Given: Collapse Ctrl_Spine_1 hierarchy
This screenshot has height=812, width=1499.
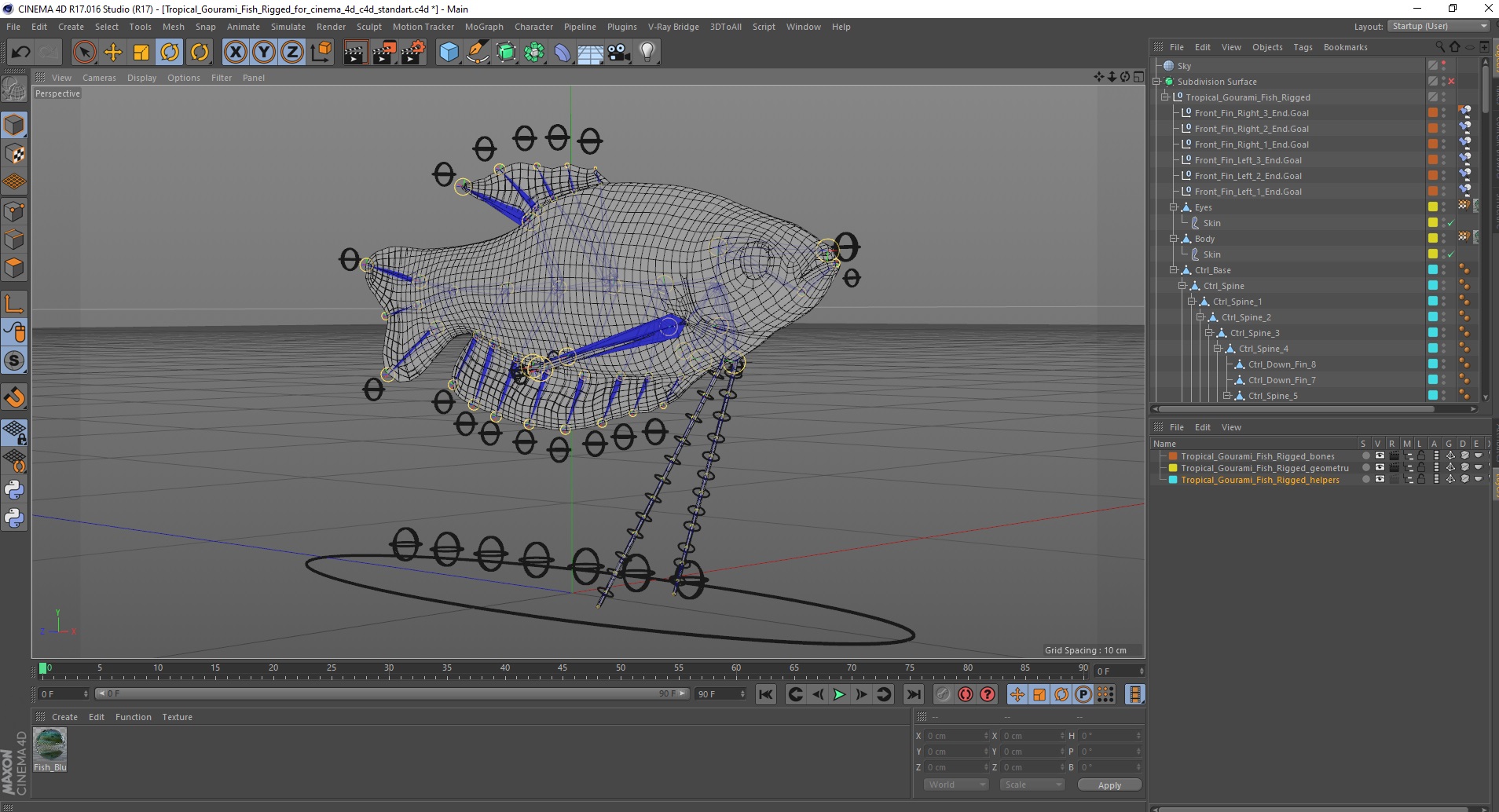Looking at the screenshot, I should (x=1191, y=302).
